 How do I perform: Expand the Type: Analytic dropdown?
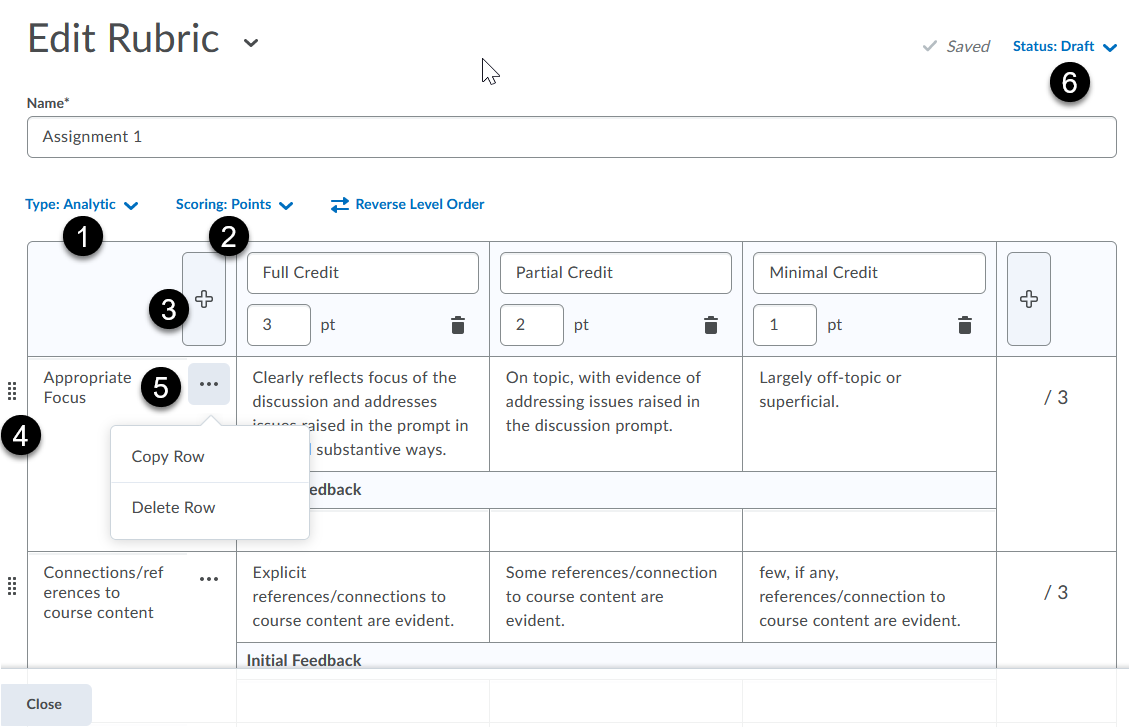pos(81,205)
